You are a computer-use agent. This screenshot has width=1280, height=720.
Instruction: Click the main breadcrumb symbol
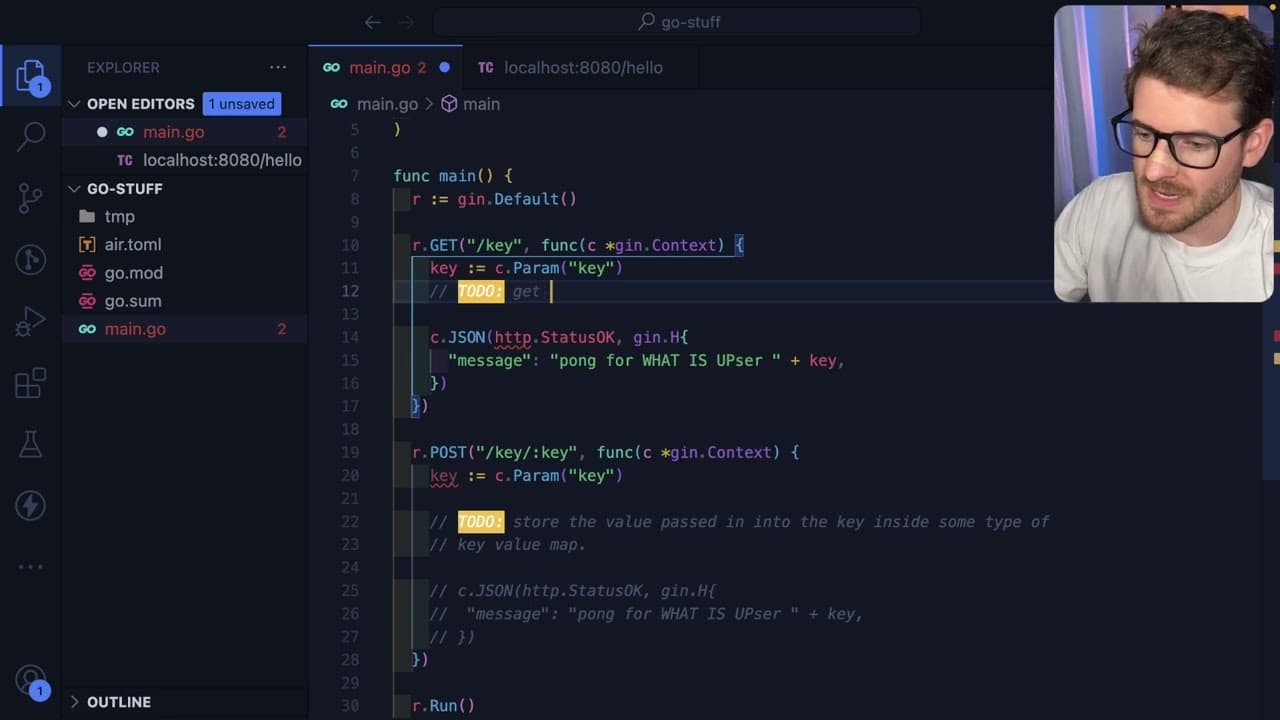(x=470, y=104)
